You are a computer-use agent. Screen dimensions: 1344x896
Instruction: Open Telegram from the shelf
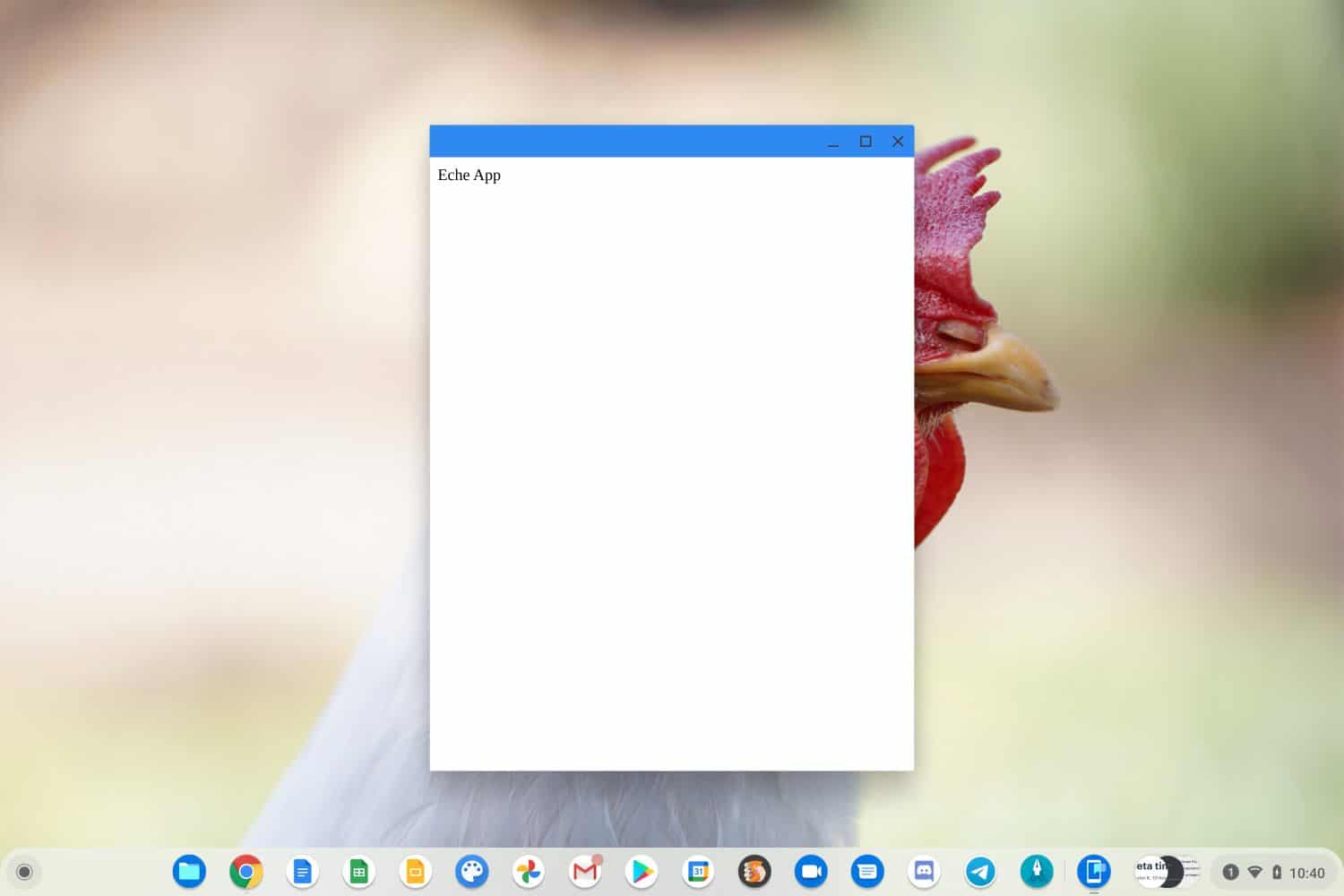coord(980,871)
